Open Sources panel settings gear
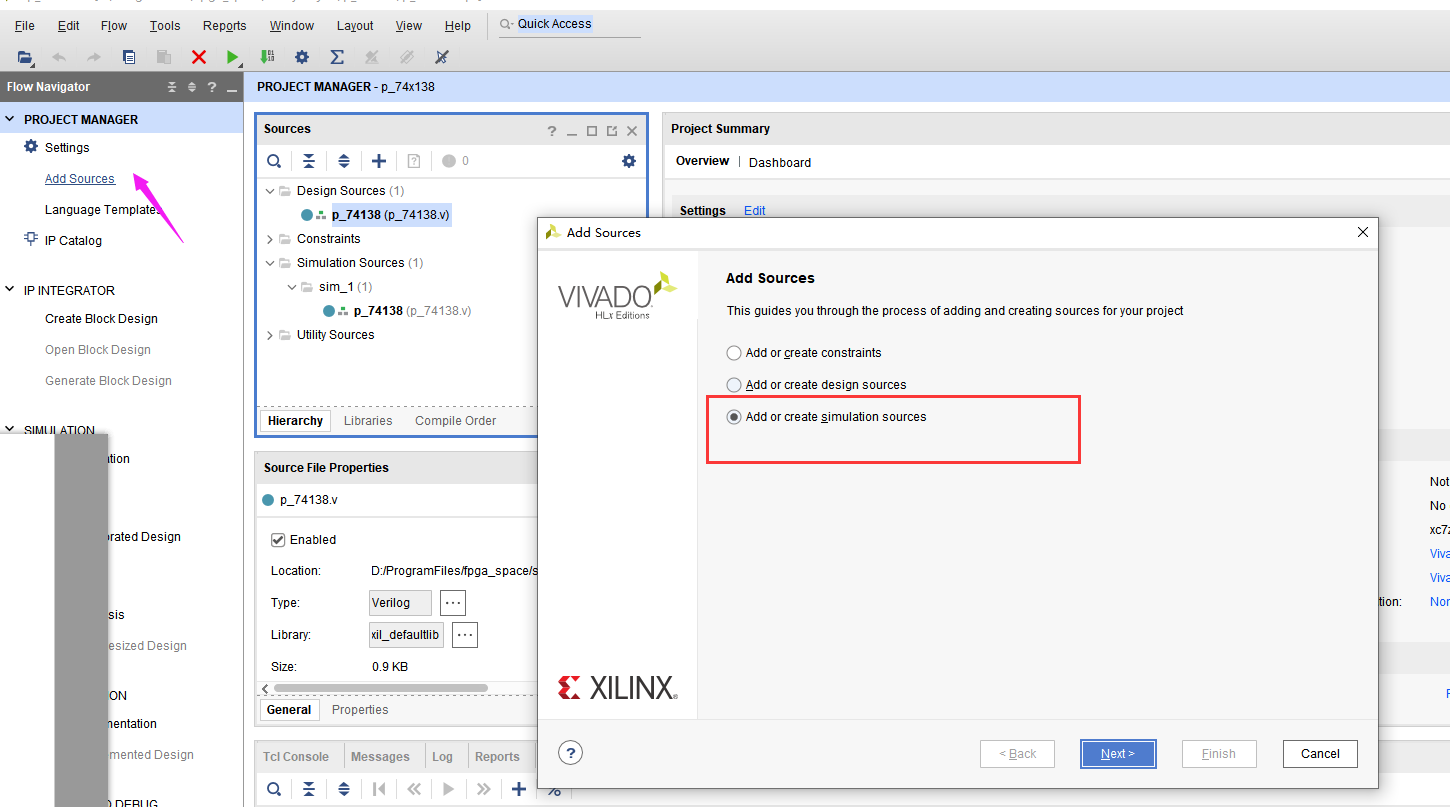This screenshot has height=807, width=1450. coord(629,161)
